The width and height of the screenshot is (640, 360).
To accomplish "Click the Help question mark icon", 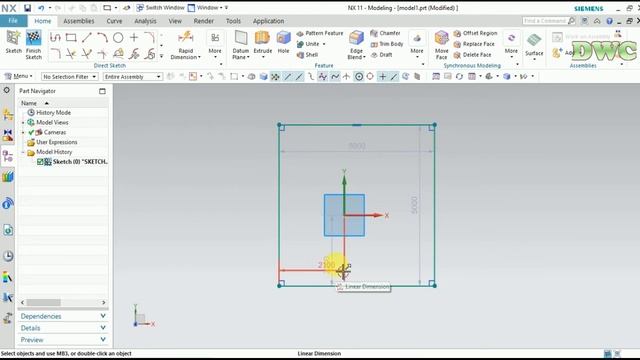I will [609, 21].
